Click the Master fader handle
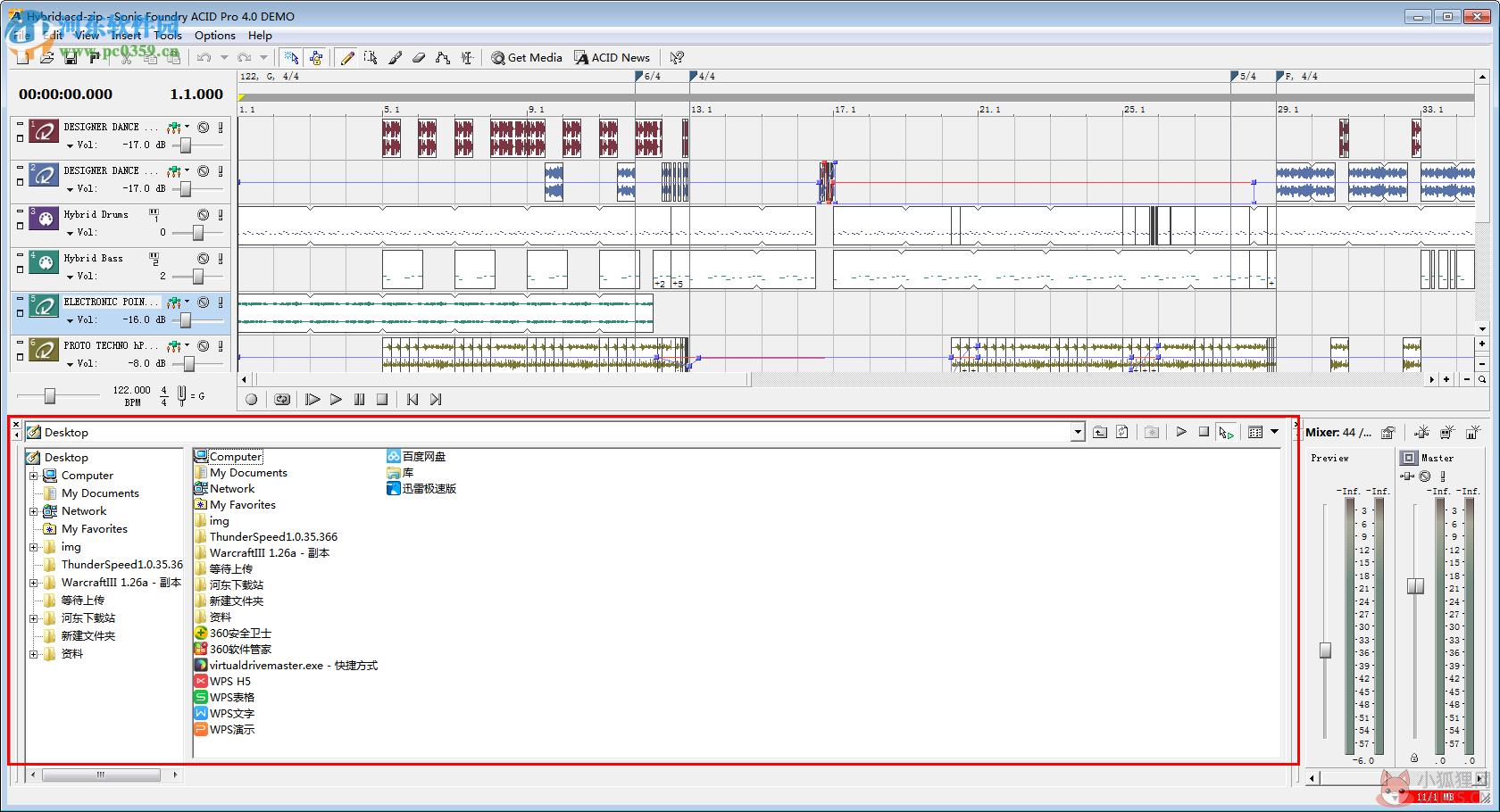The height and width of the screenshot is (812, 1500). click(x=1415, y=586)
